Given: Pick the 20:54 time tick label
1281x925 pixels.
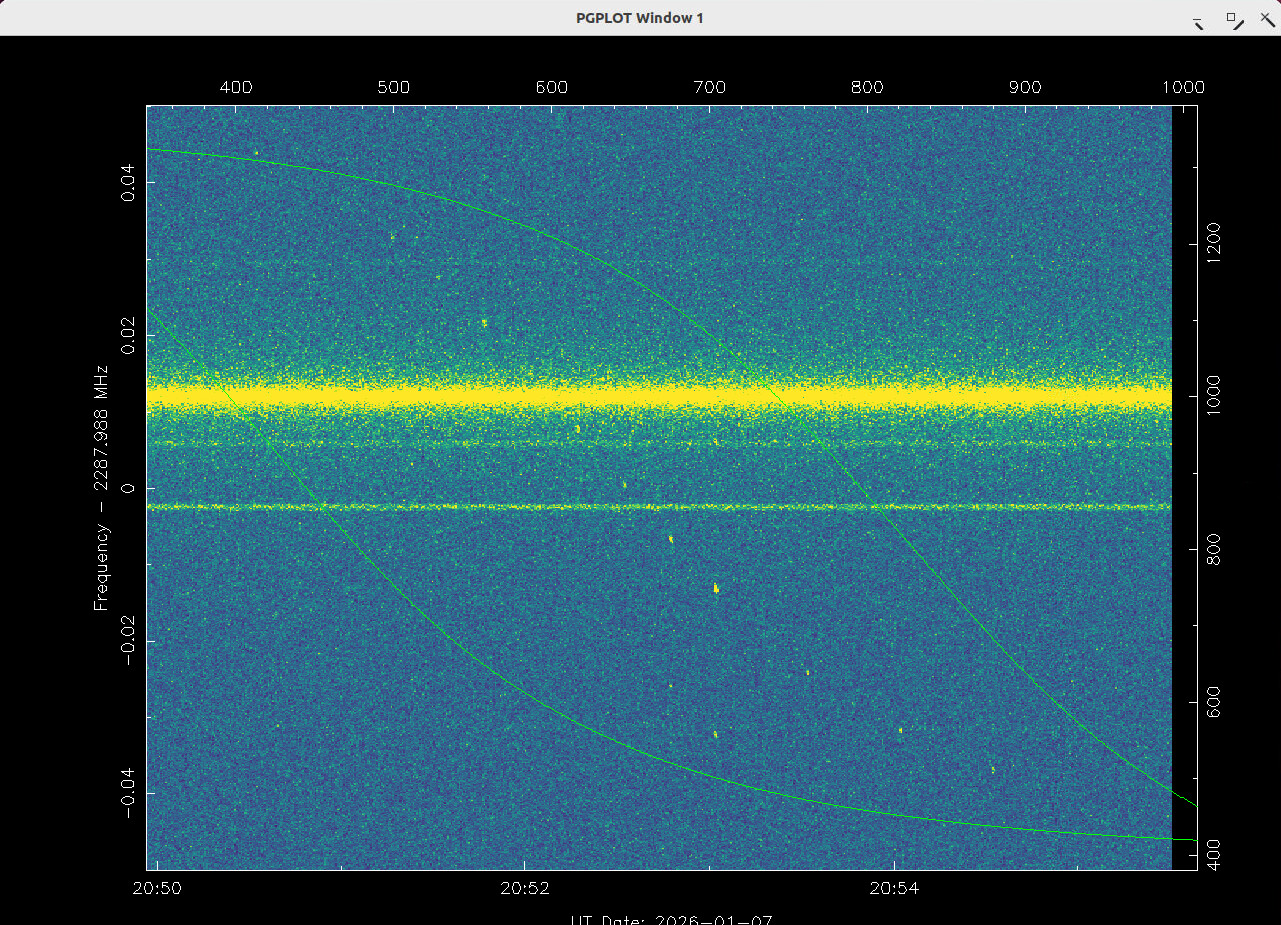Looking at the screenshot, I should tap(894, 888).
